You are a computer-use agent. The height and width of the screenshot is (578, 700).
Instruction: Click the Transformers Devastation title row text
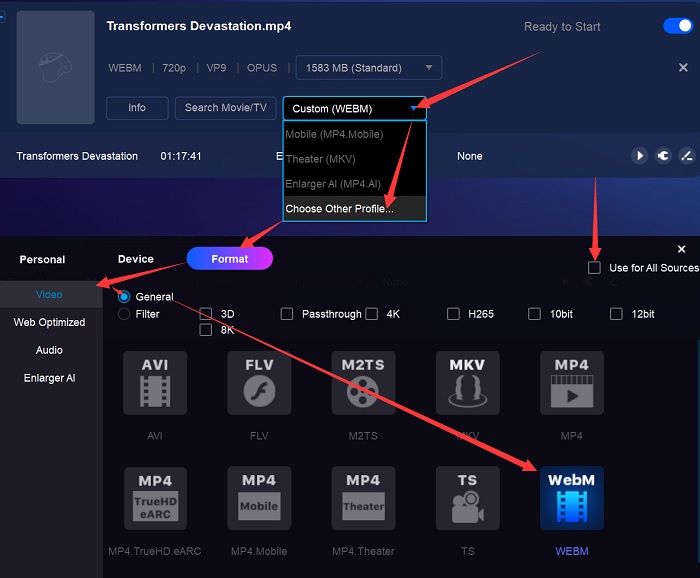[x=77, y=156]
